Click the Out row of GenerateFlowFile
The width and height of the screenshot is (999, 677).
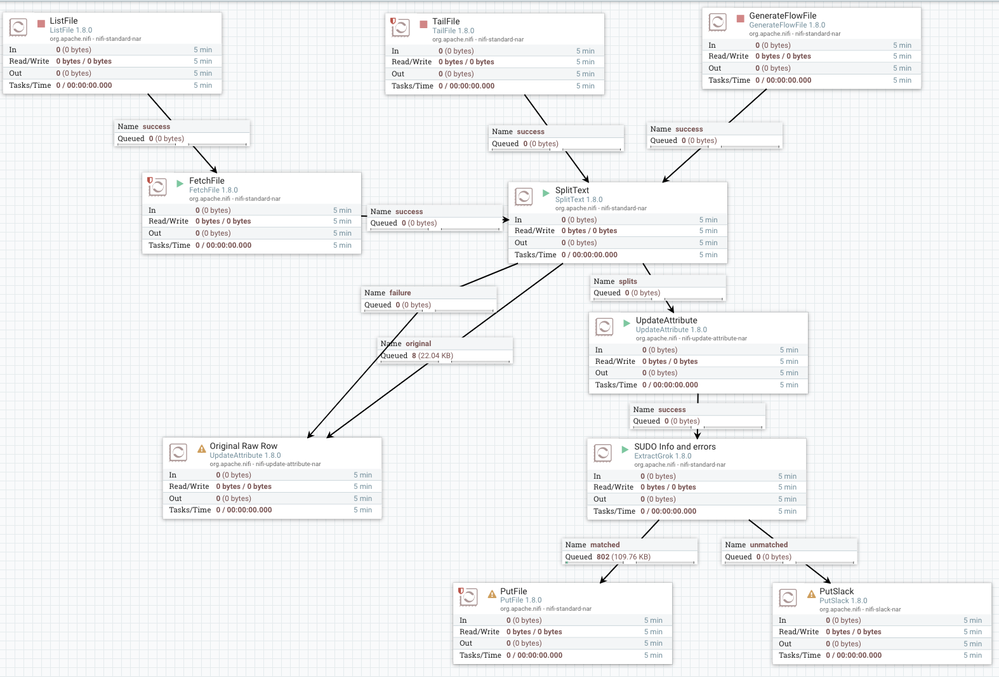[812, 68]
